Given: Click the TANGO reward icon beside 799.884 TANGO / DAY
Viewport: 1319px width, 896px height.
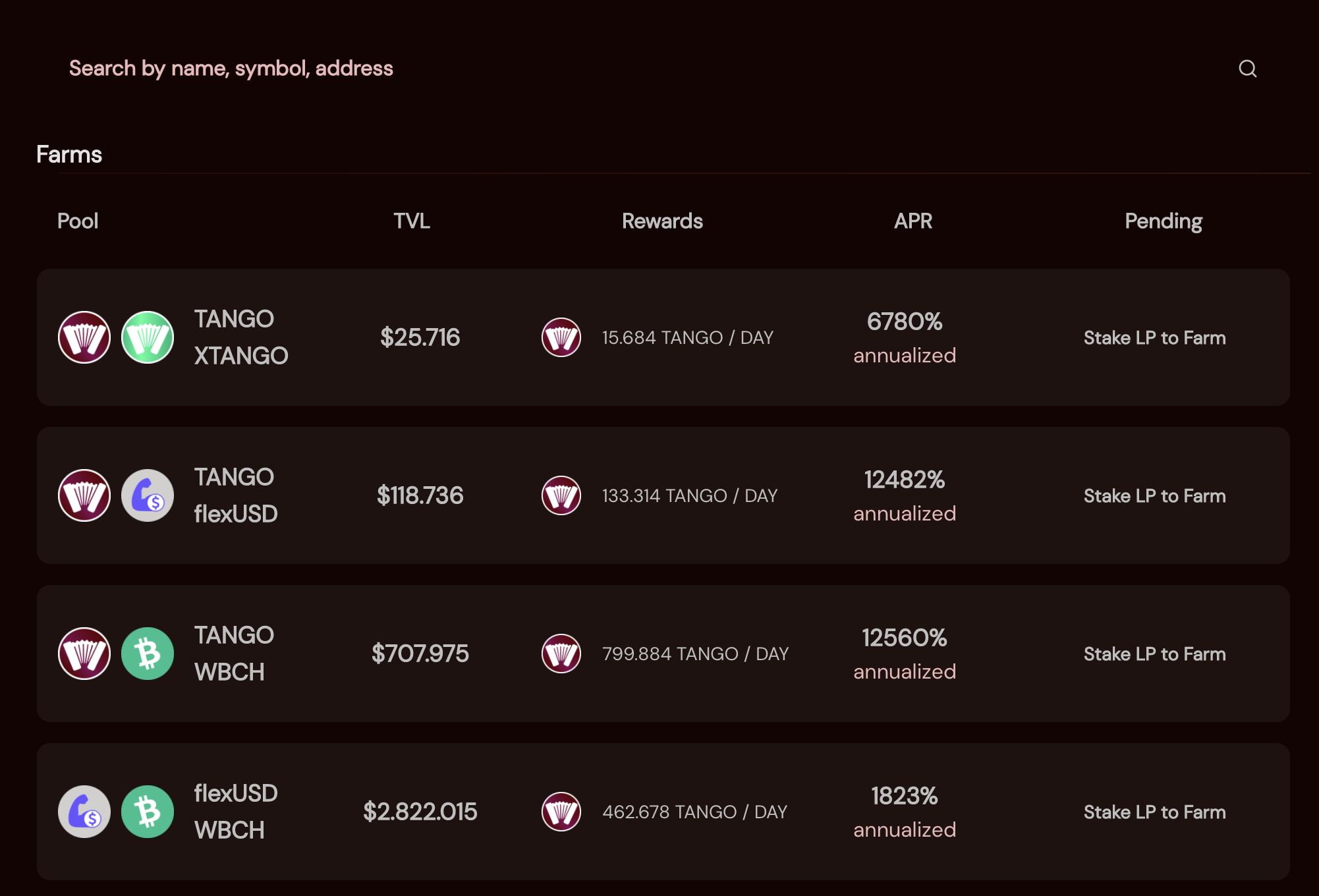Looking at the screenshot, I should [x=561, y=654].
